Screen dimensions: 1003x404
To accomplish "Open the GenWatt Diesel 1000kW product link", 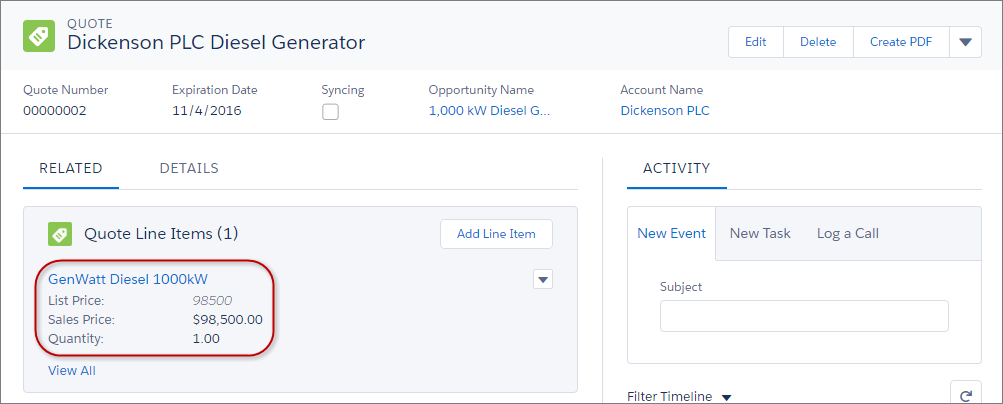I will (128, 279).
